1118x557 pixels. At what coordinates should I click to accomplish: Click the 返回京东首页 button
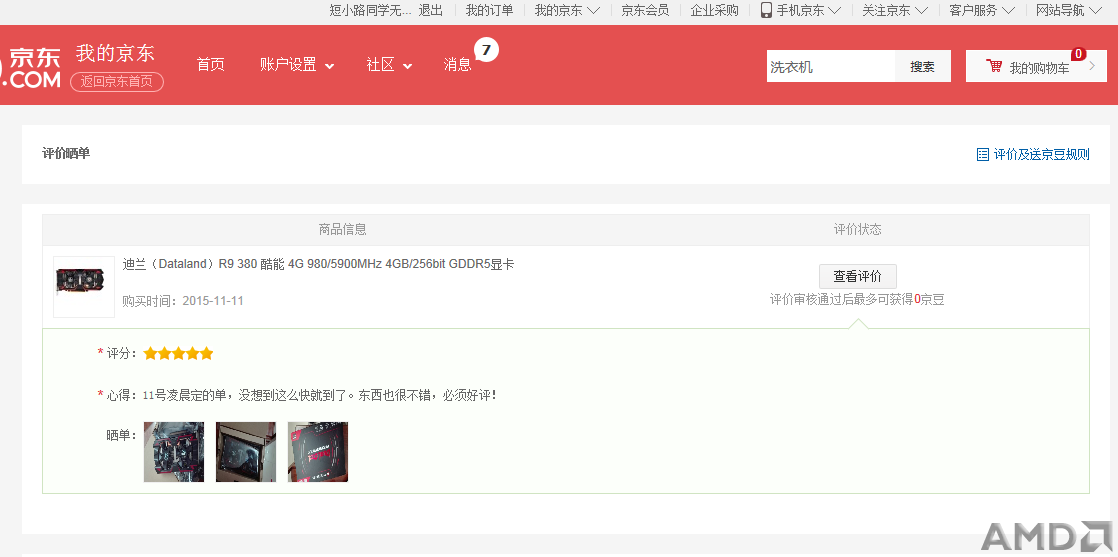(117, 81)
